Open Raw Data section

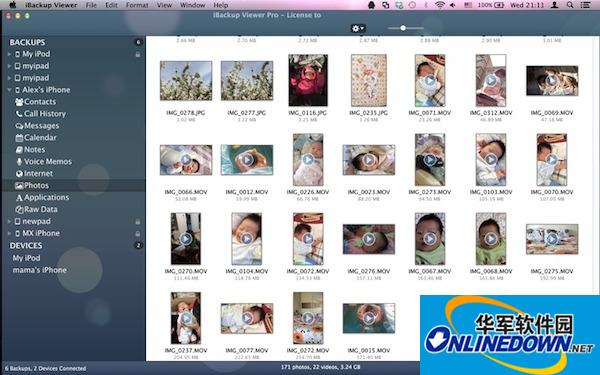(x=36, y=209)
